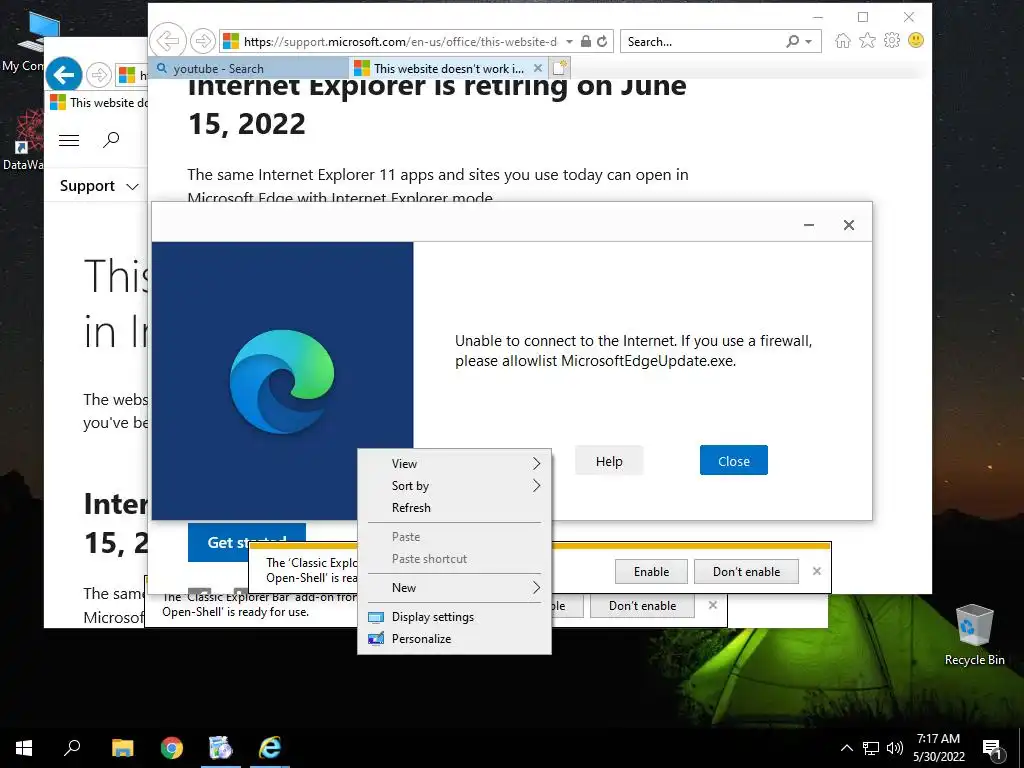Click the X on Edge installer dialog

point(848,225)
